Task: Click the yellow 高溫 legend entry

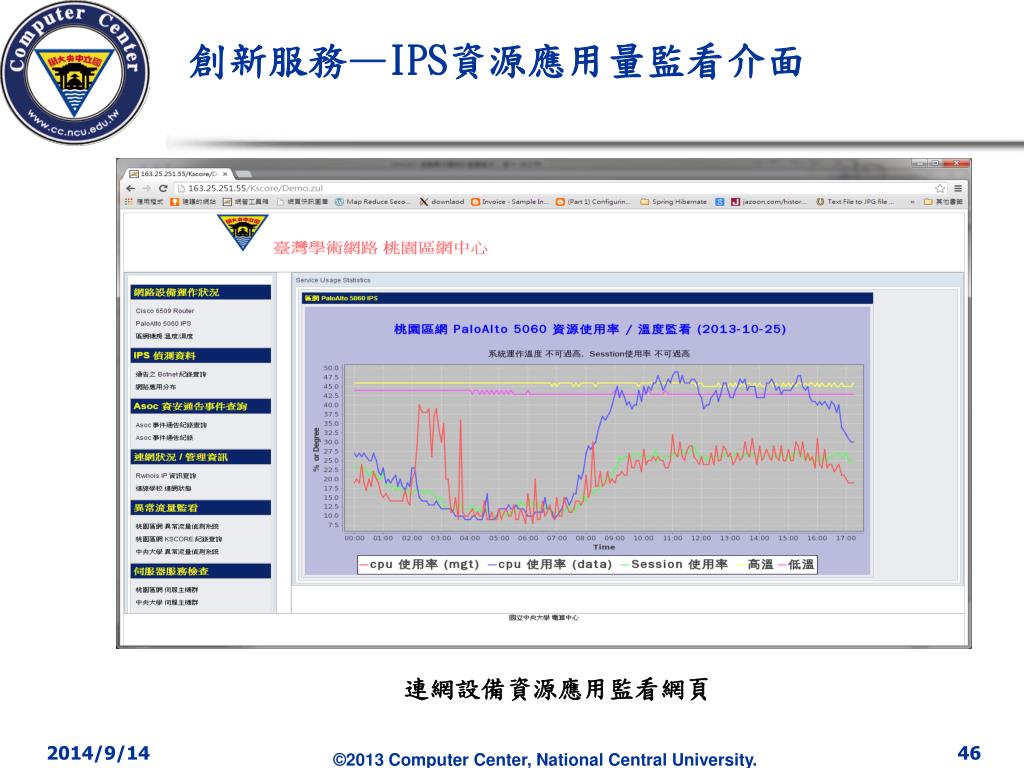Action: 755,564
